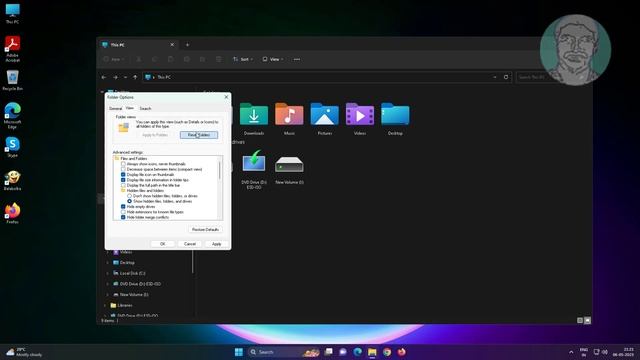This screenshot has width=640, height=360.
Task: Open the Downloads folder icon
Action: (253, 114)
